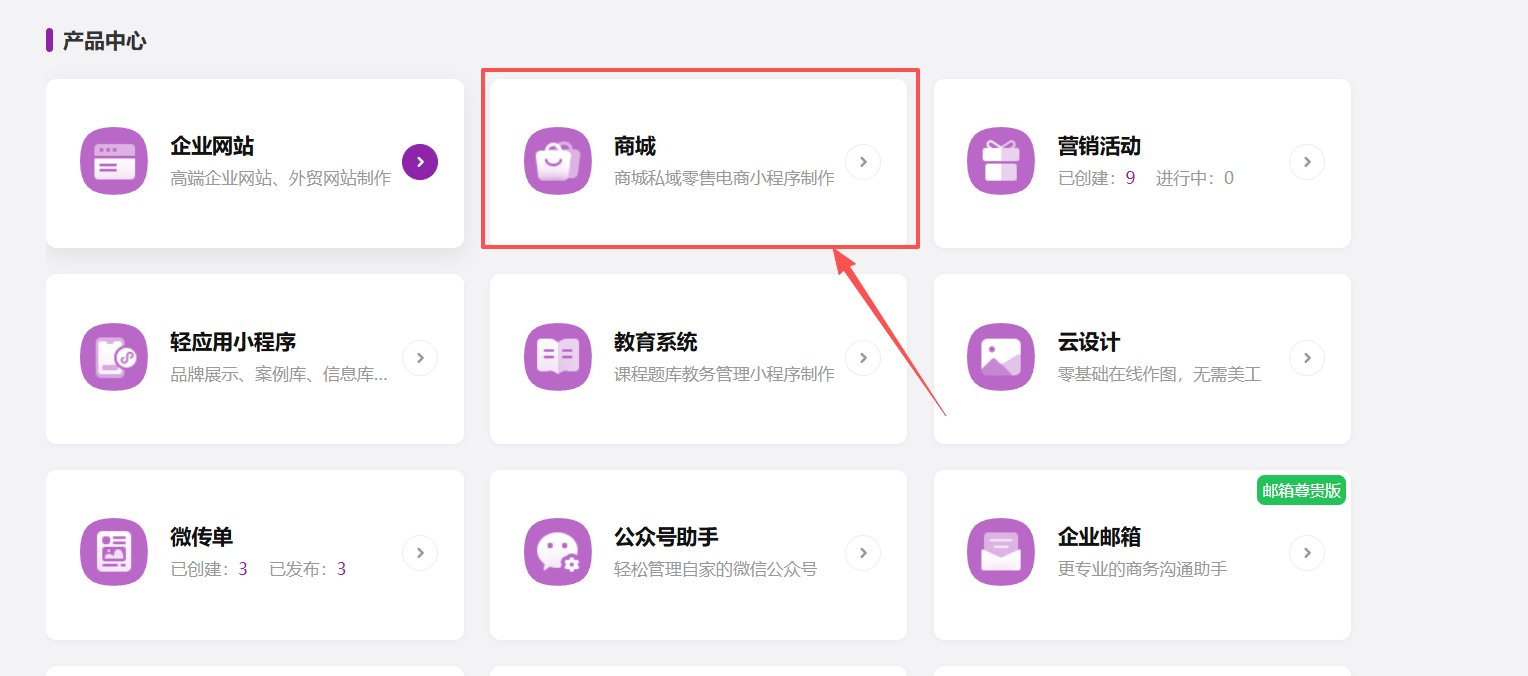This screenshot has height=676, width=1528.
Task: Open the purple arrow beside 企业网站
Action: pyautogui.click(x=420, y=162)
